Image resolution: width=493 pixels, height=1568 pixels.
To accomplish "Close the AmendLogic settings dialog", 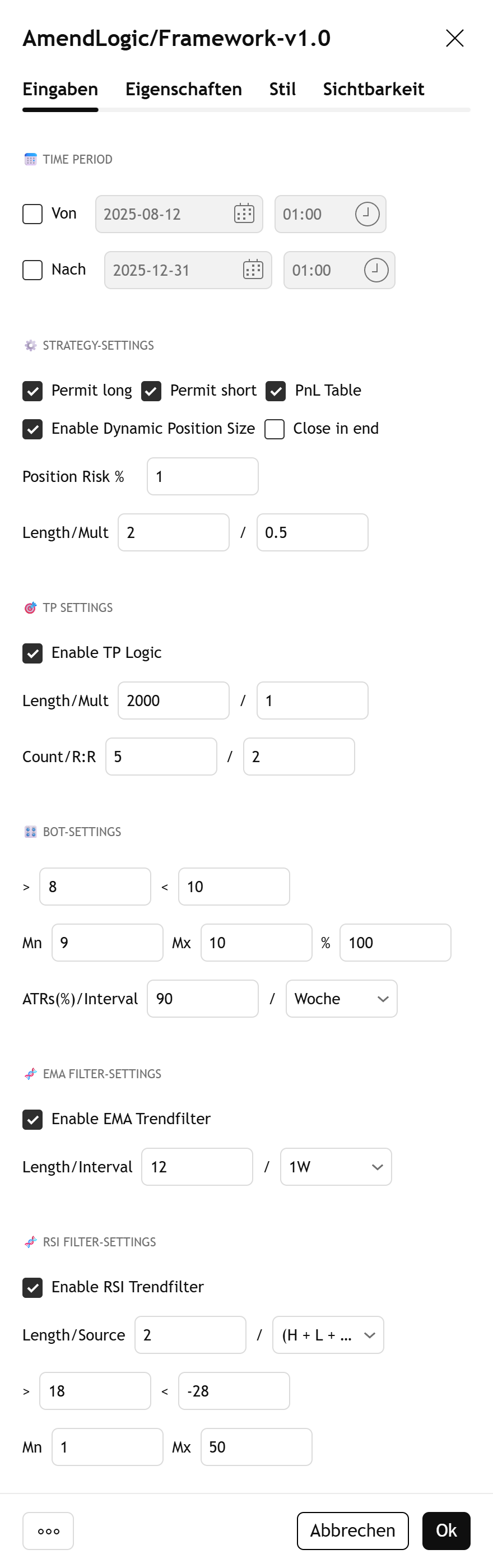I will [455, 38].
